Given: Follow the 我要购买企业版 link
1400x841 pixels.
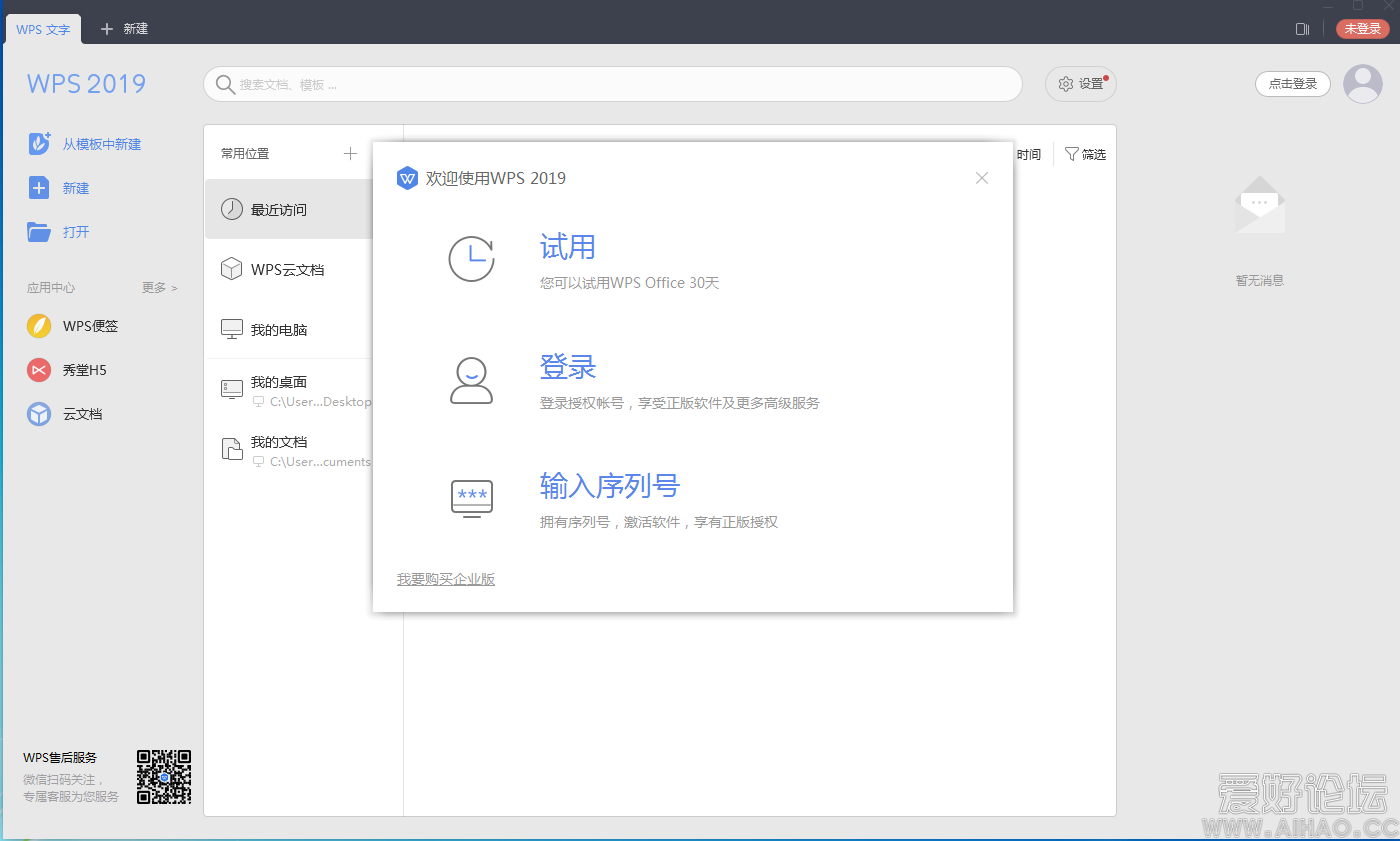Looking at the screenshot, I should [446, 579].
